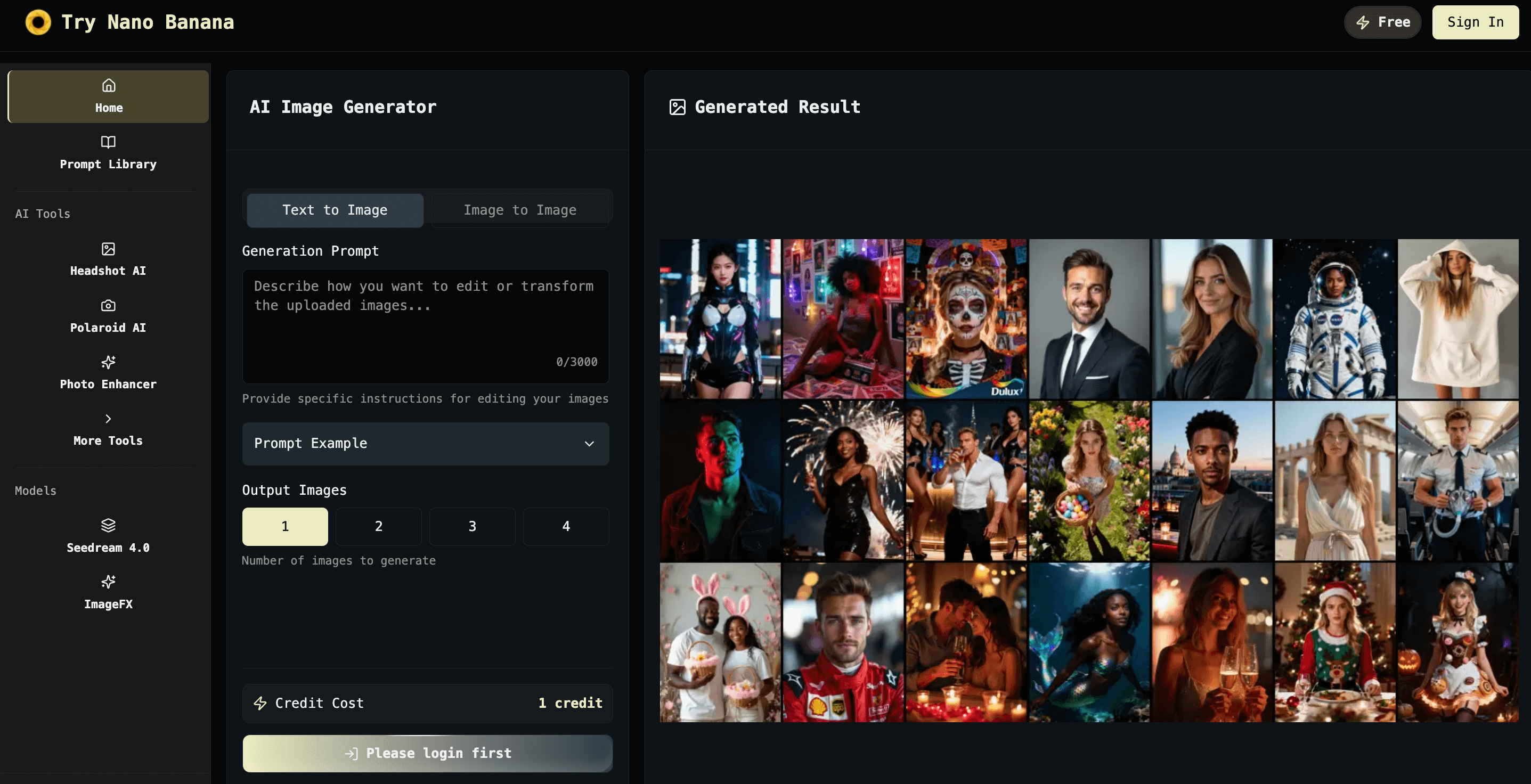Open the Headshot AI tool icon
Screen dimensions: 1531x784
point(108,248)
